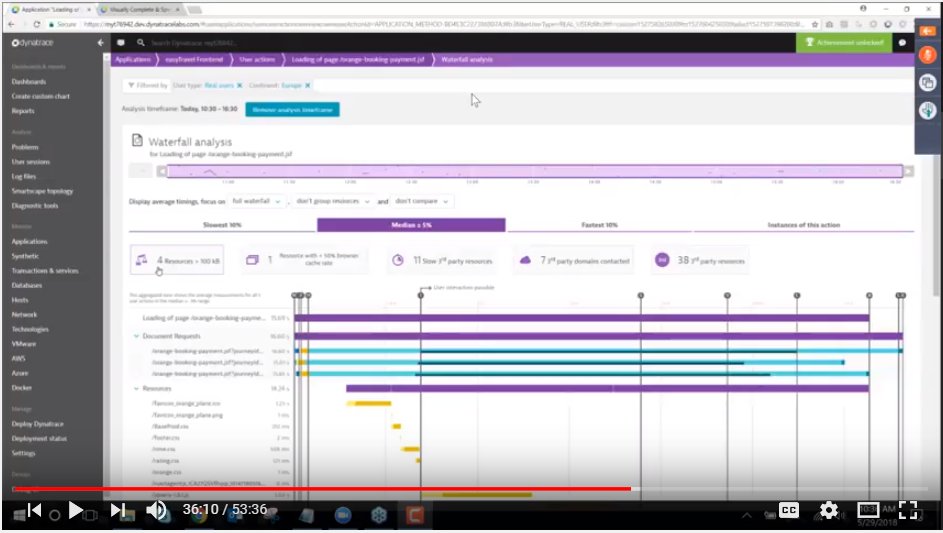
Task: Mute the video volume speaker icon
Action: pyautogui.click(x=157, y=511)
